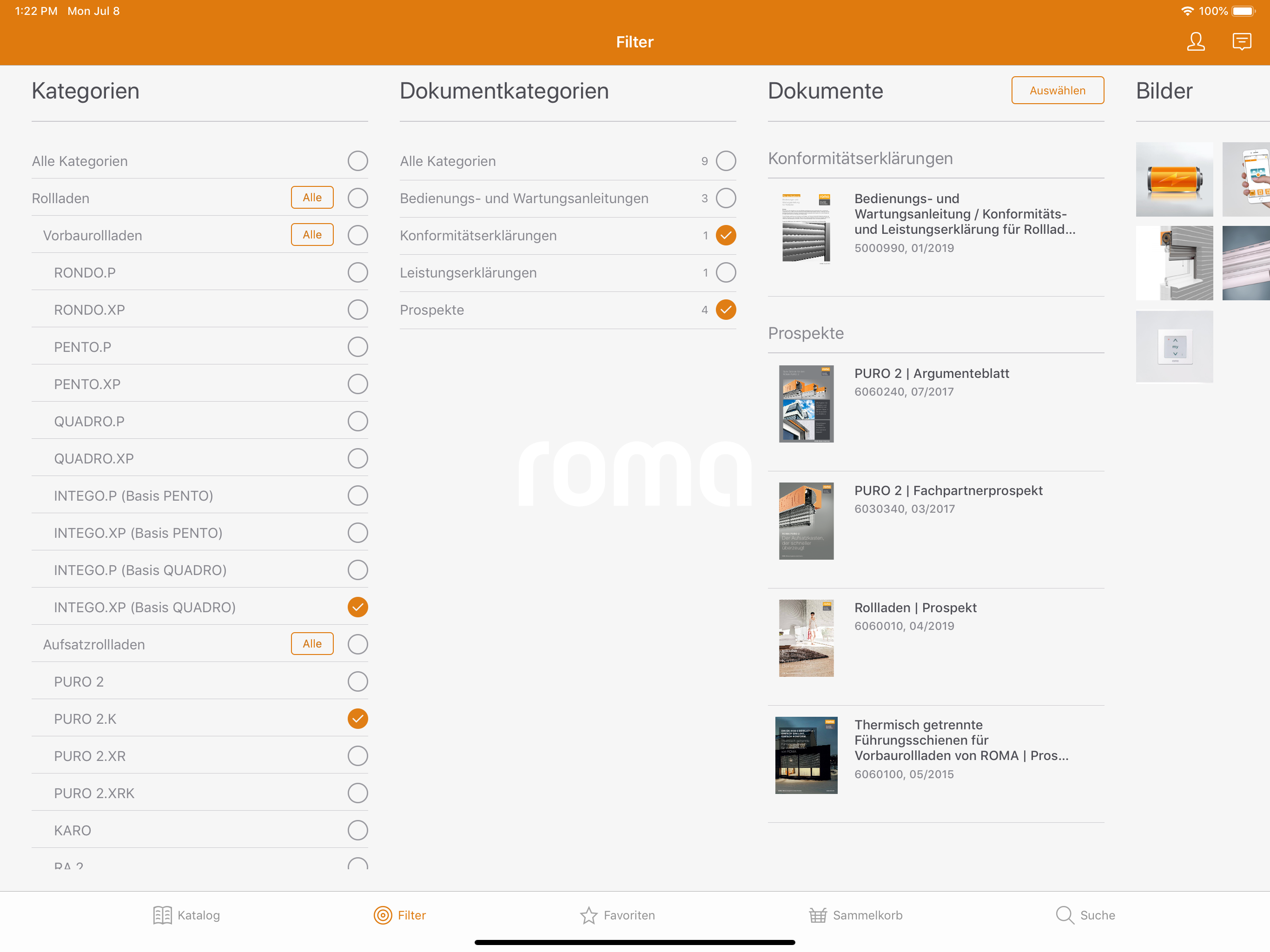Click Alle button next to Vorbaurollladen
The image size is (1270, 952).
pos(312,235)
